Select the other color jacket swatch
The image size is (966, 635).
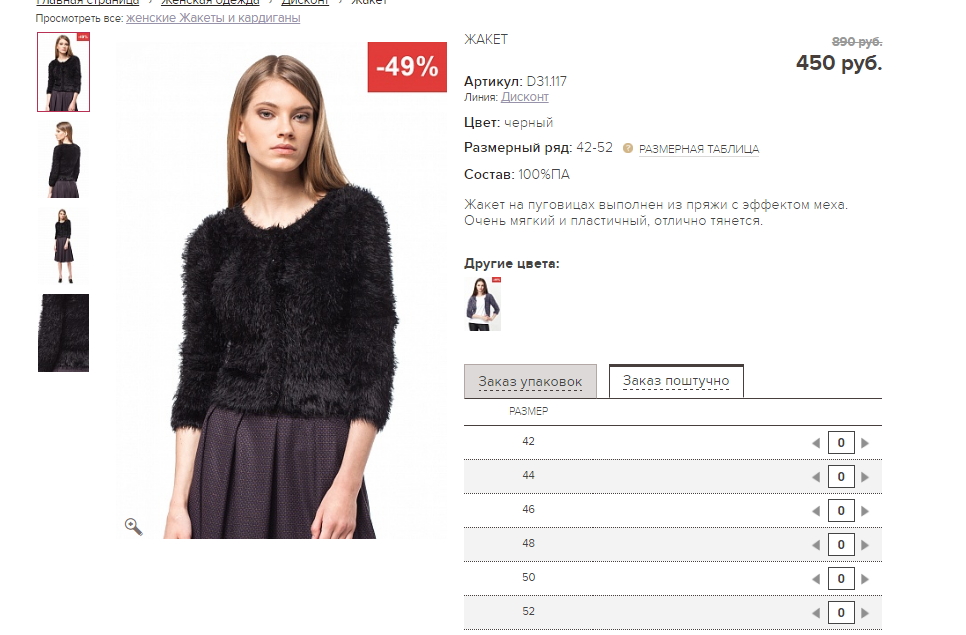(x=483, y=304)
